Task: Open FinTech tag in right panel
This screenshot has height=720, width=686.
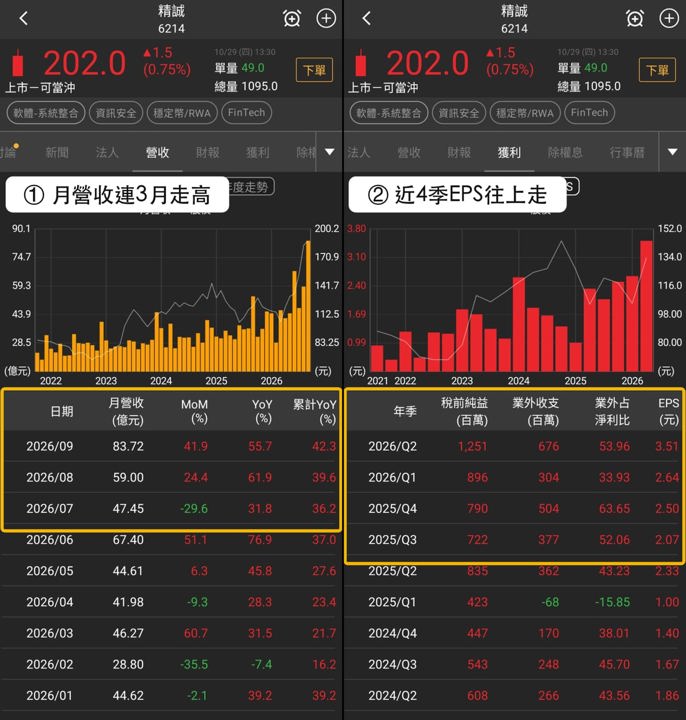Action: pyautogui.click(x=590, y=113)
